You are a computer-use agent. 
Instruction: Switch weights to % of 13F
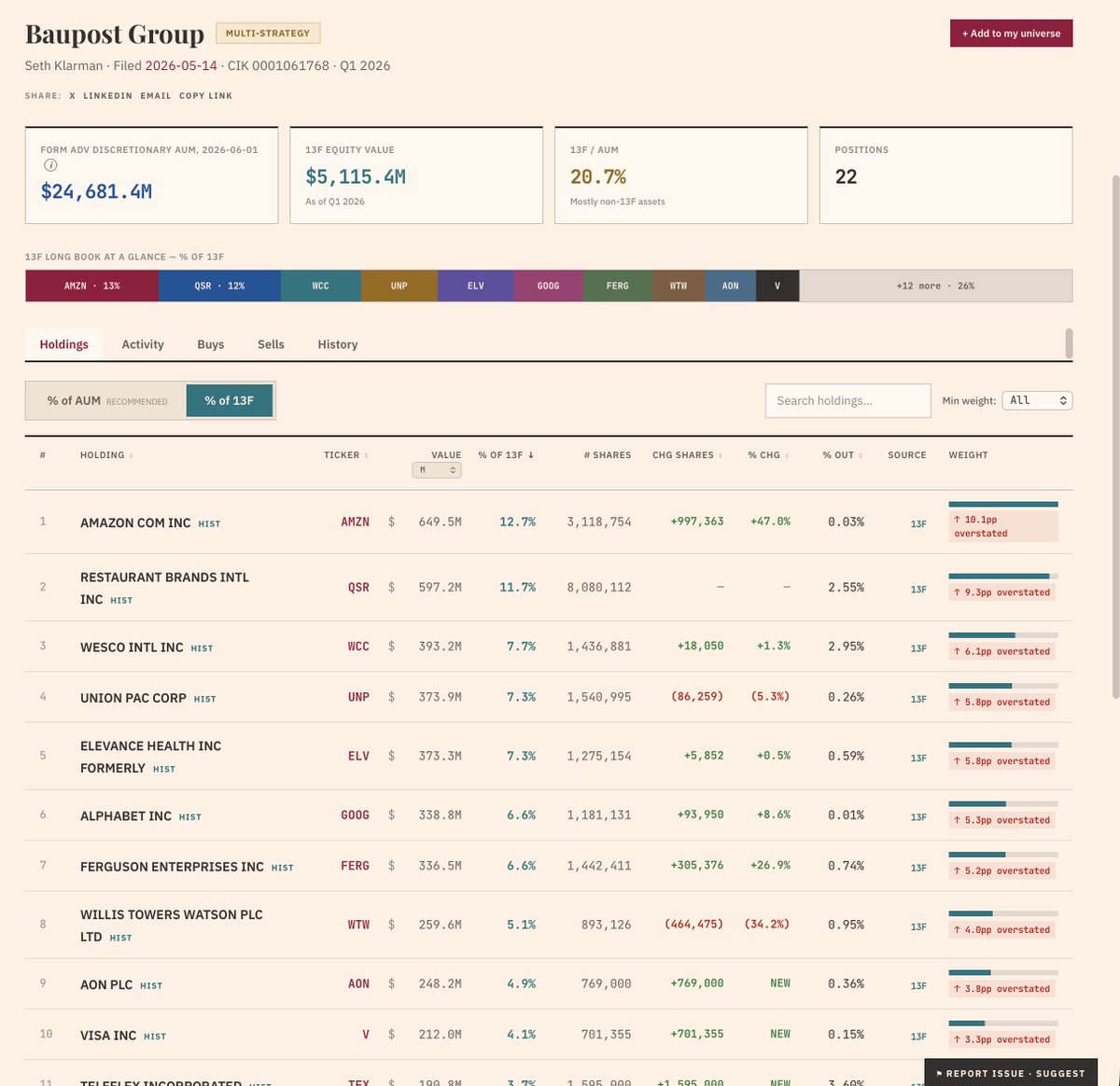230,400
